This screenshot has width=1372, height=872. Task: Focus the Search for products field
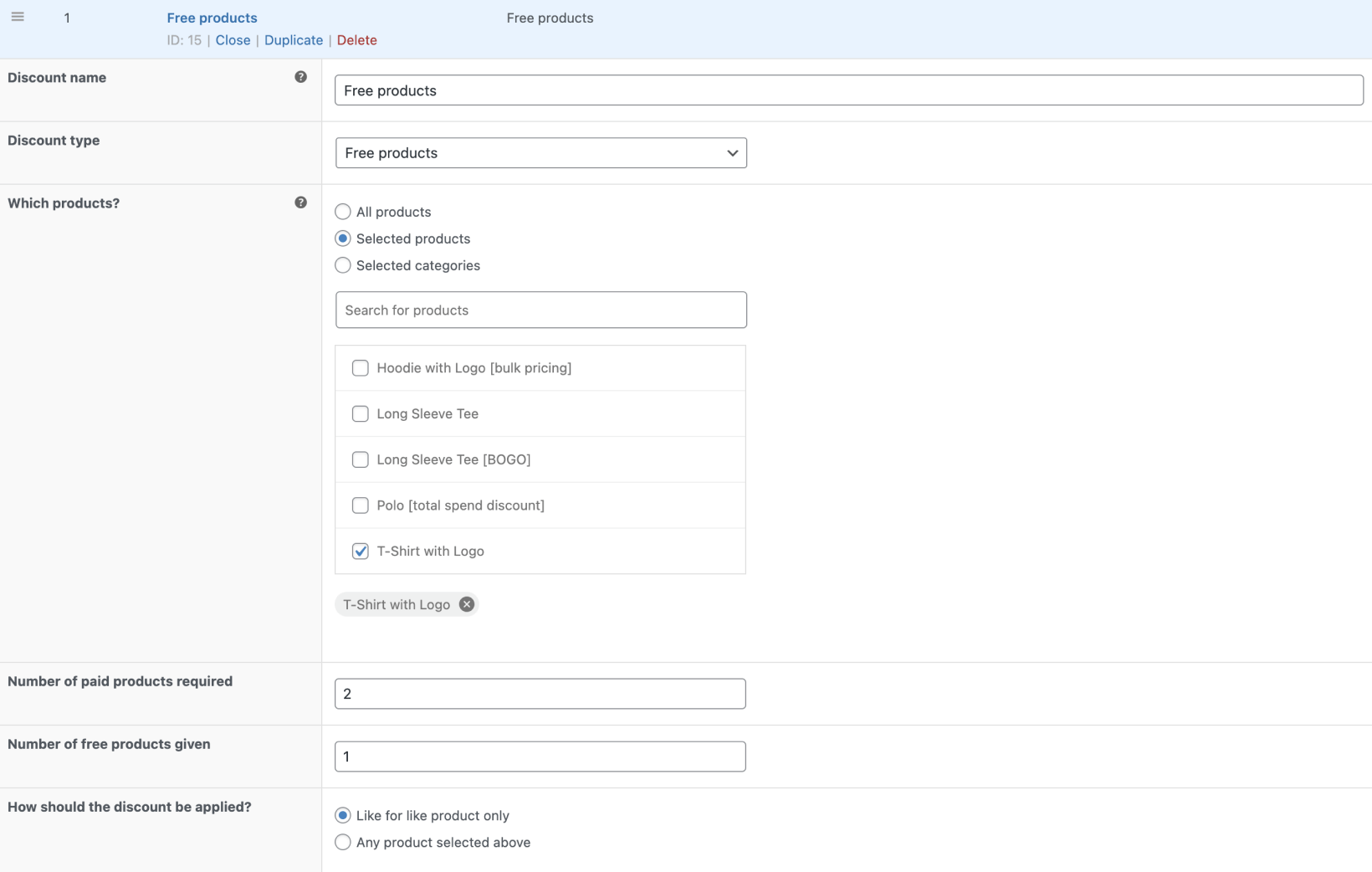click(540, 310)
